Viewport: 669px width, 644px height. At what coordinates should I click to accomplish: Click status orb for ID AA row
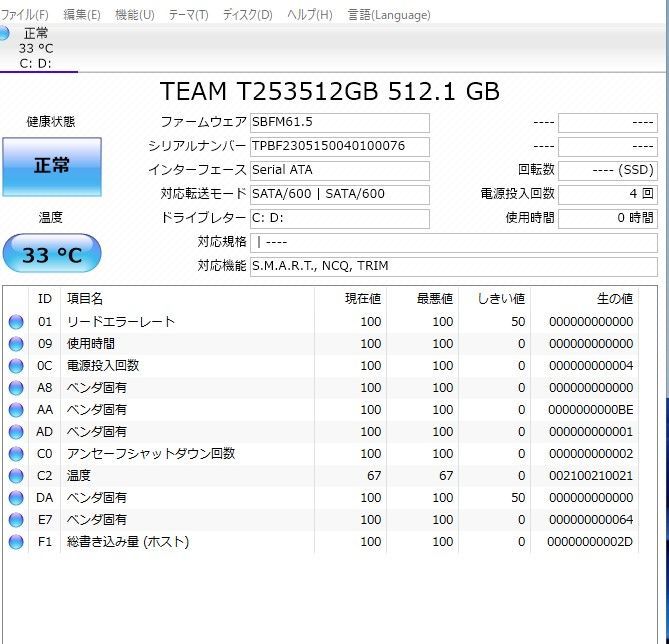click(x=16, y=410)
